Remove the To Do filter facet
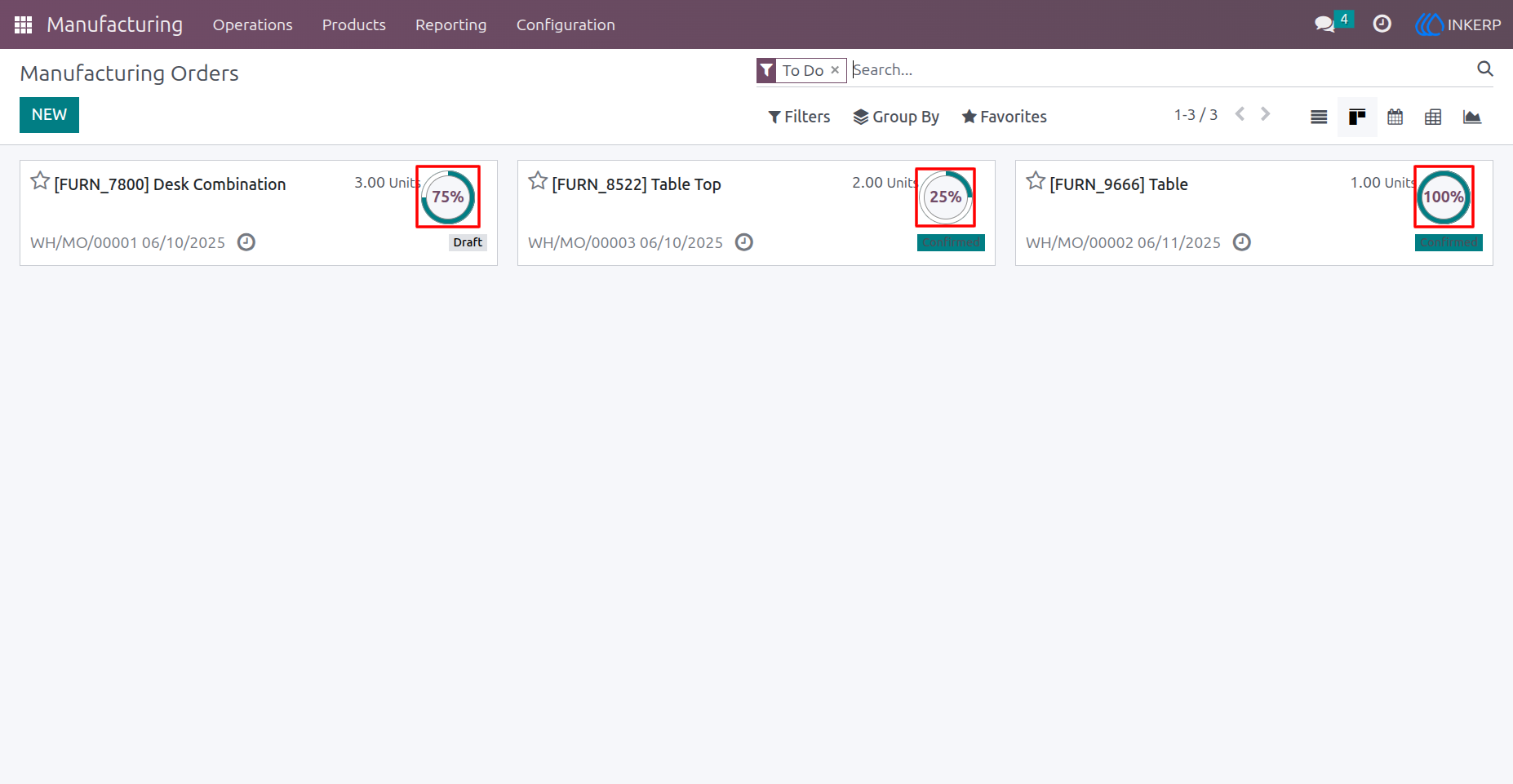 coord(835,70)
